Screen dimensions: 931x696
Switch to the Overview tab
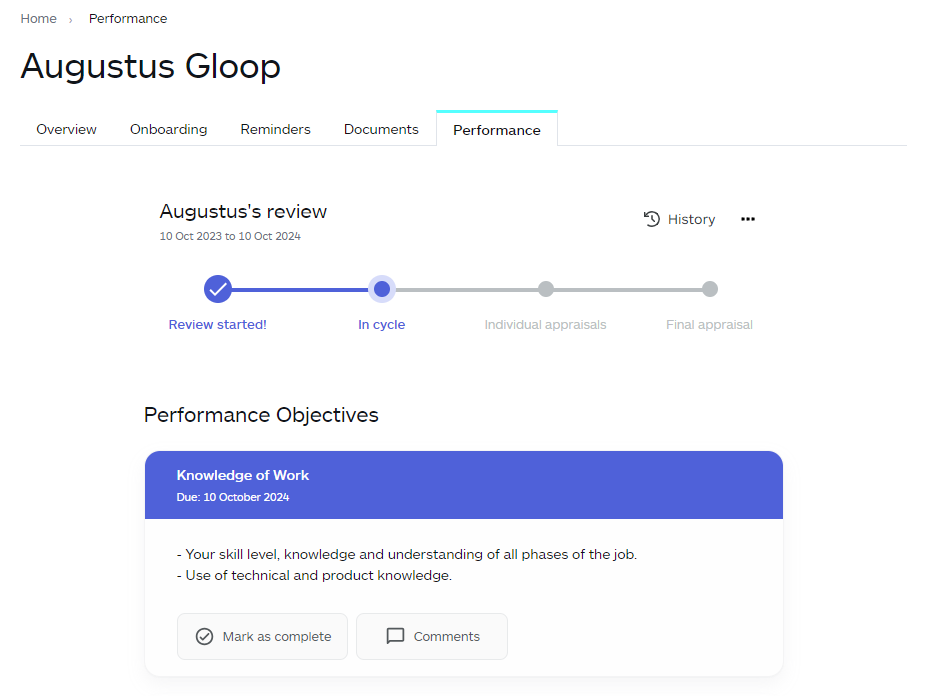click(x=66, y=129)
